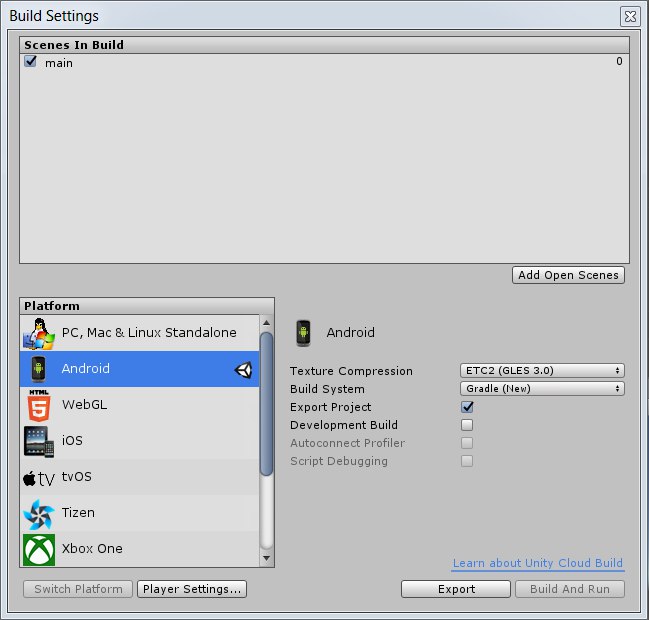Select the Tizen platform
Viewport: 649px width, 620px height.
[139, 513]
